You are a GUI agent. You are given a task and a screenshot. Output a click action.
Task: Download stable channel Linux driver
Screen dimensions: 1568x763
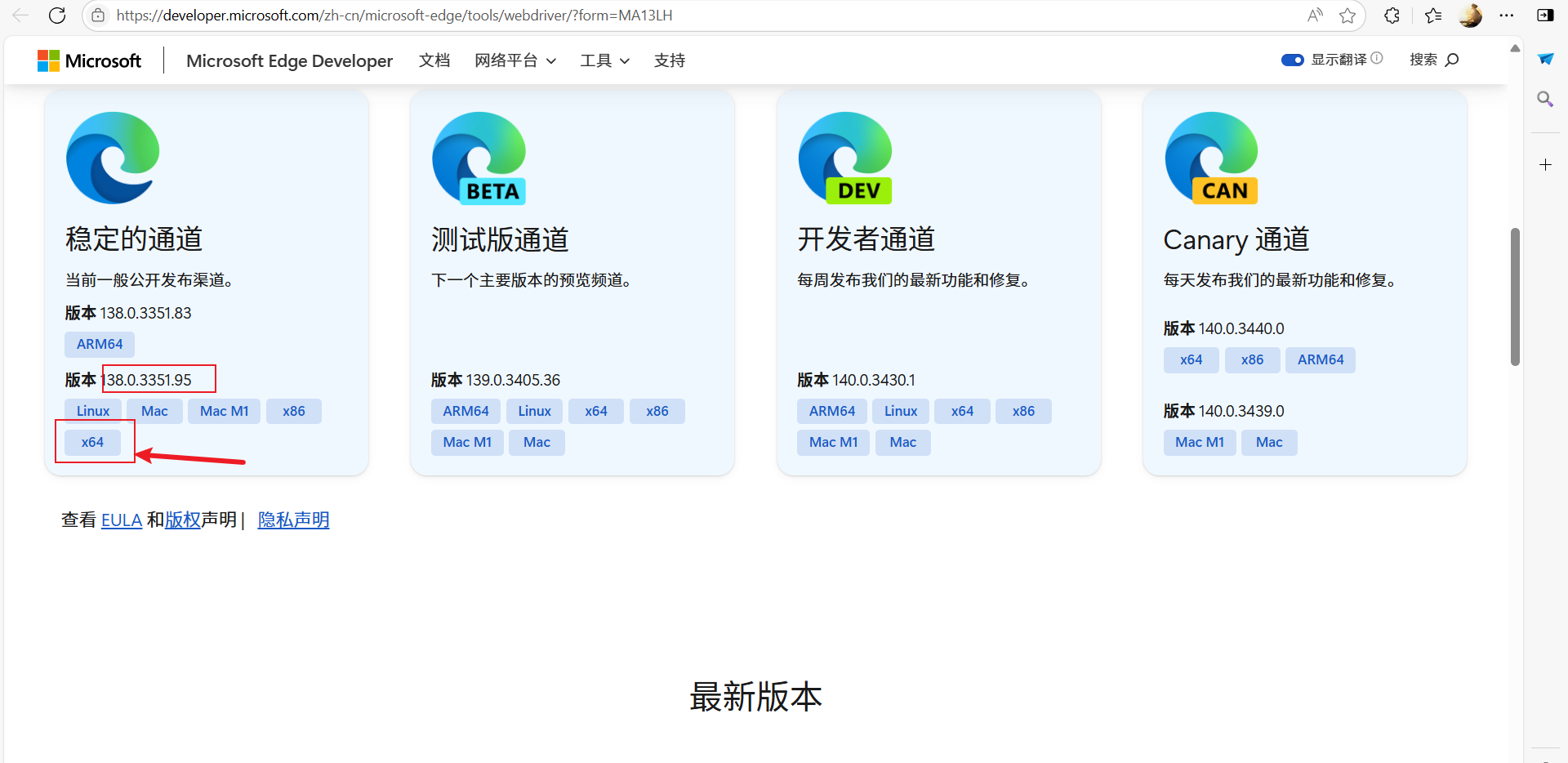pyautogui.click(x=93, y=411)
